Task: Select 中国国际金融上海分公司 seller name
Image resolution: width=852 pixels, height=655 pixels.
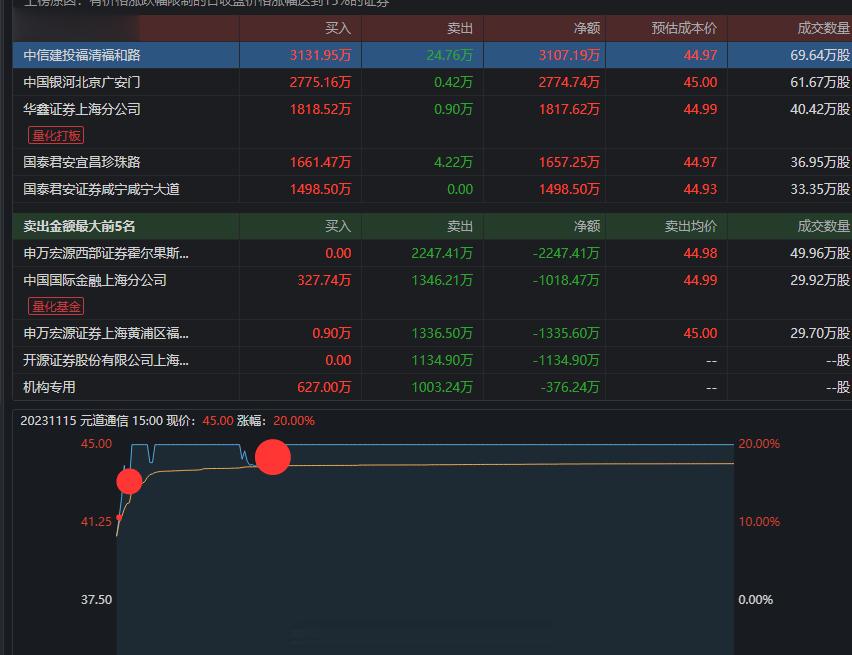Action: (95, 280)
